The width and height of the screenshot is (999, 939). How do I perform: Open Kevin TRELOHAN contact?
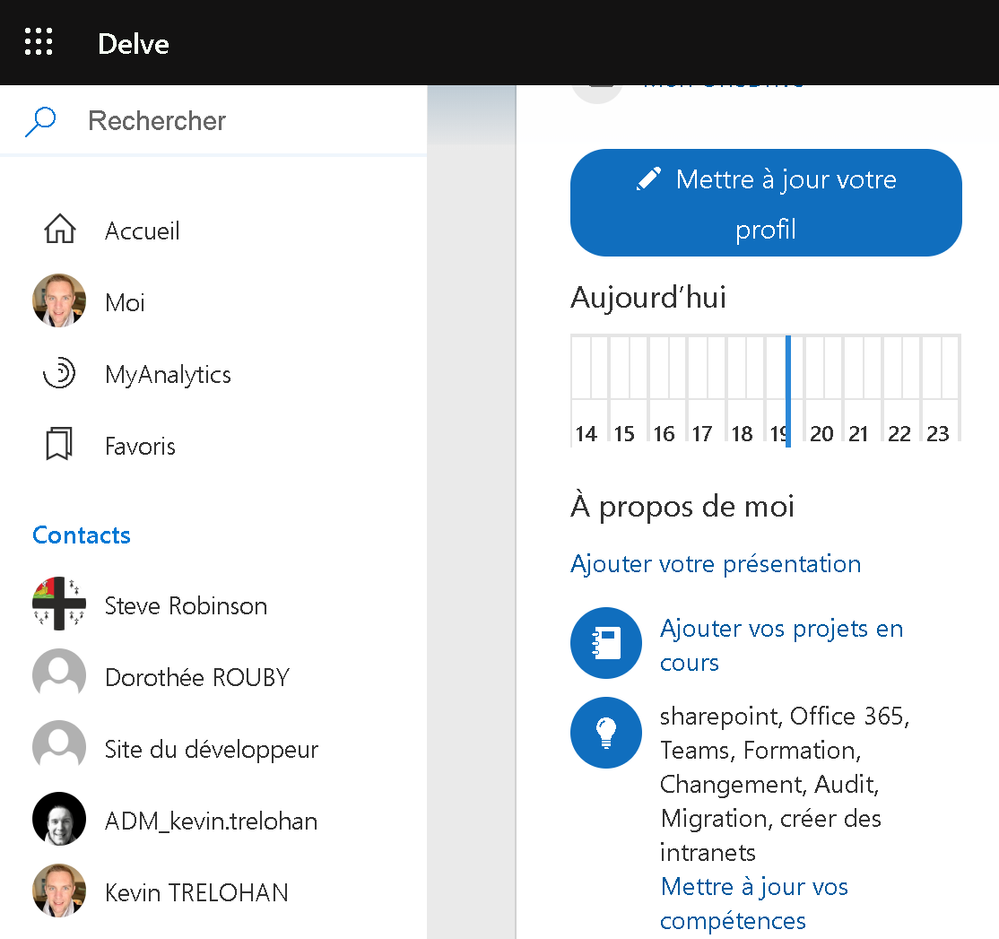196,892
